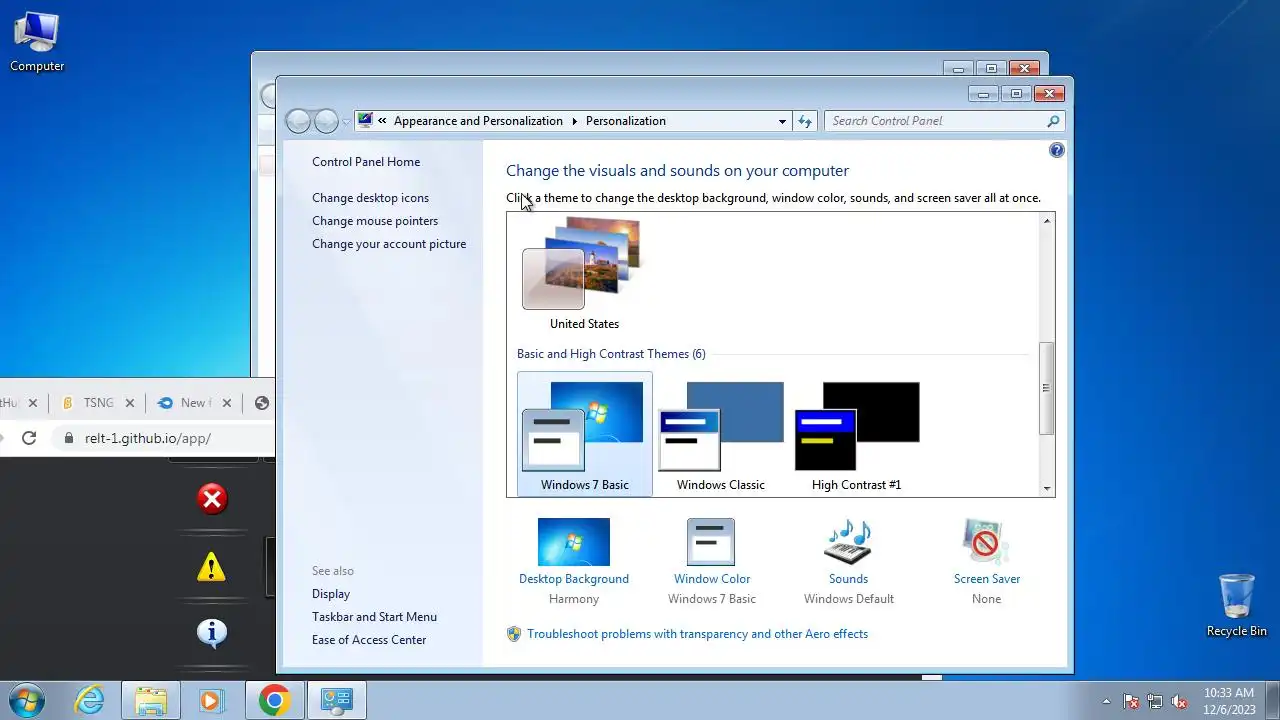Click the yellow warning triangle icon
This screenshot has height=720, width=1280.
click(211, 567)
